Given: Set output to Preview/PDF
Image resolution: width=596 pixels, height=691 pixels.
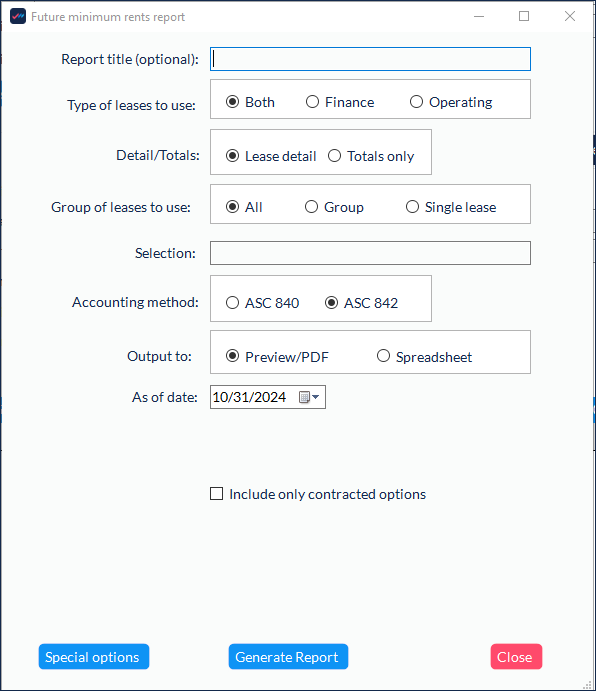Looking at the screenshot, I should pyautogui.click(x=277, y=356).
